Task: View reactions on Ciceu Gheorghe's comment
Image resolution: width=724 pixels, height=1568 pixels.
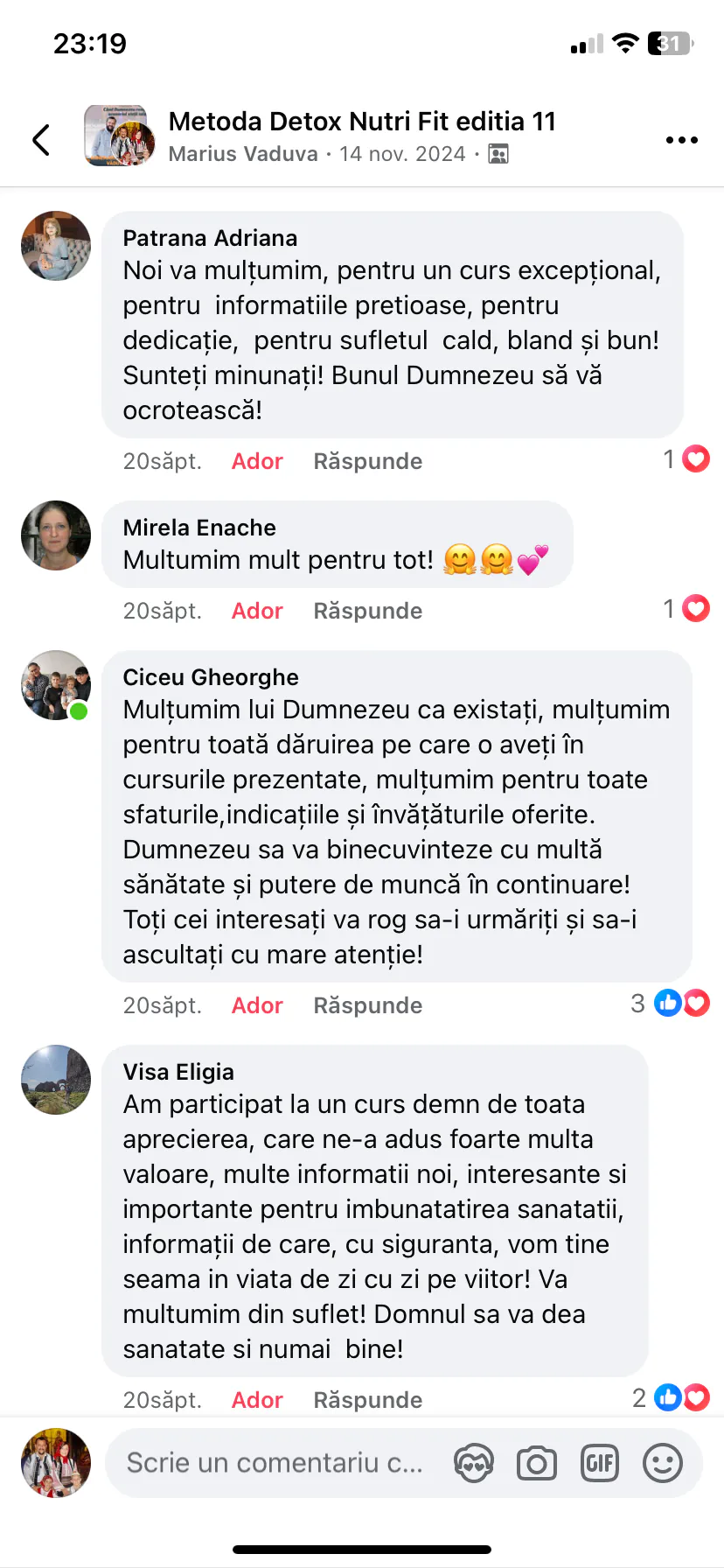Action: click(x=671, y=1003)
